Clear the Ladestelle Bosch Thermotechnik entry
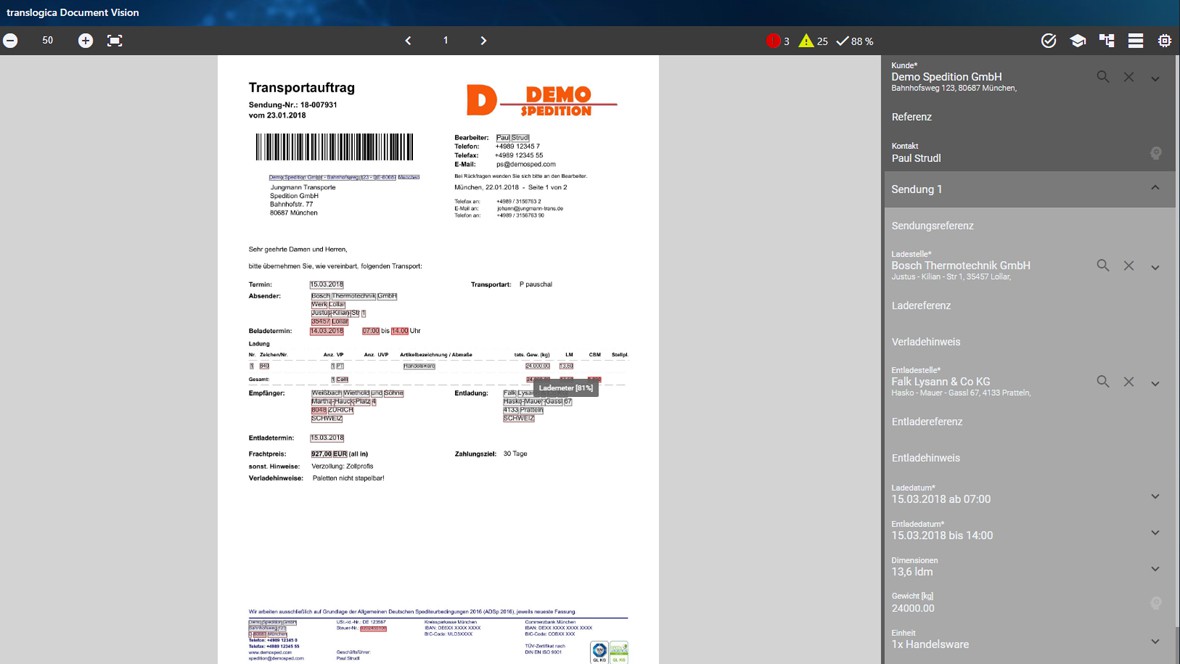Image resolution: width=1180 pixels, height=664 pixels. [x=1129, y=266]
